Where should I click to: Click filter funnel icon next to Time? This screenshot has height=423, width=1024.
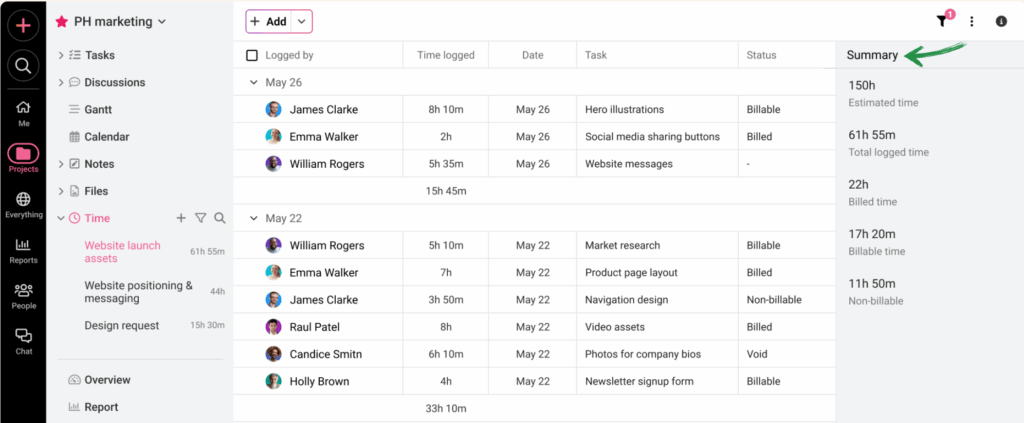click(x=200, y=218)
